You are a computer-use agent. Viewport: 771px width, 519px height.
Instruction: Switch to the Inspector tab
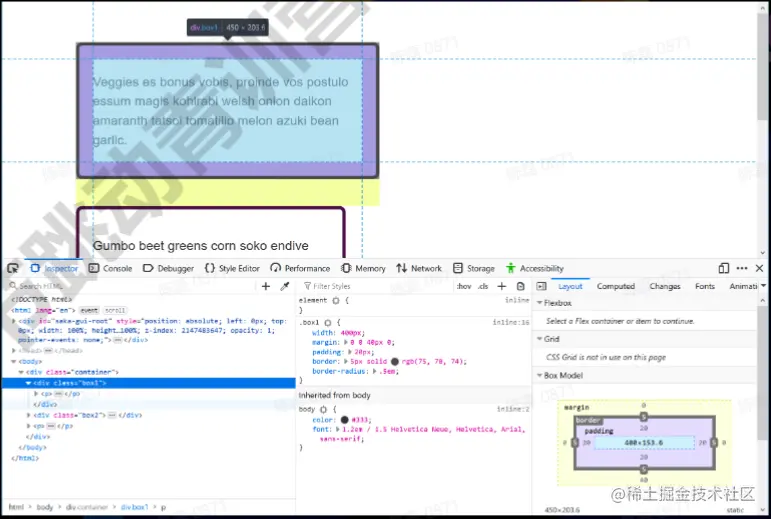point(55,268)
